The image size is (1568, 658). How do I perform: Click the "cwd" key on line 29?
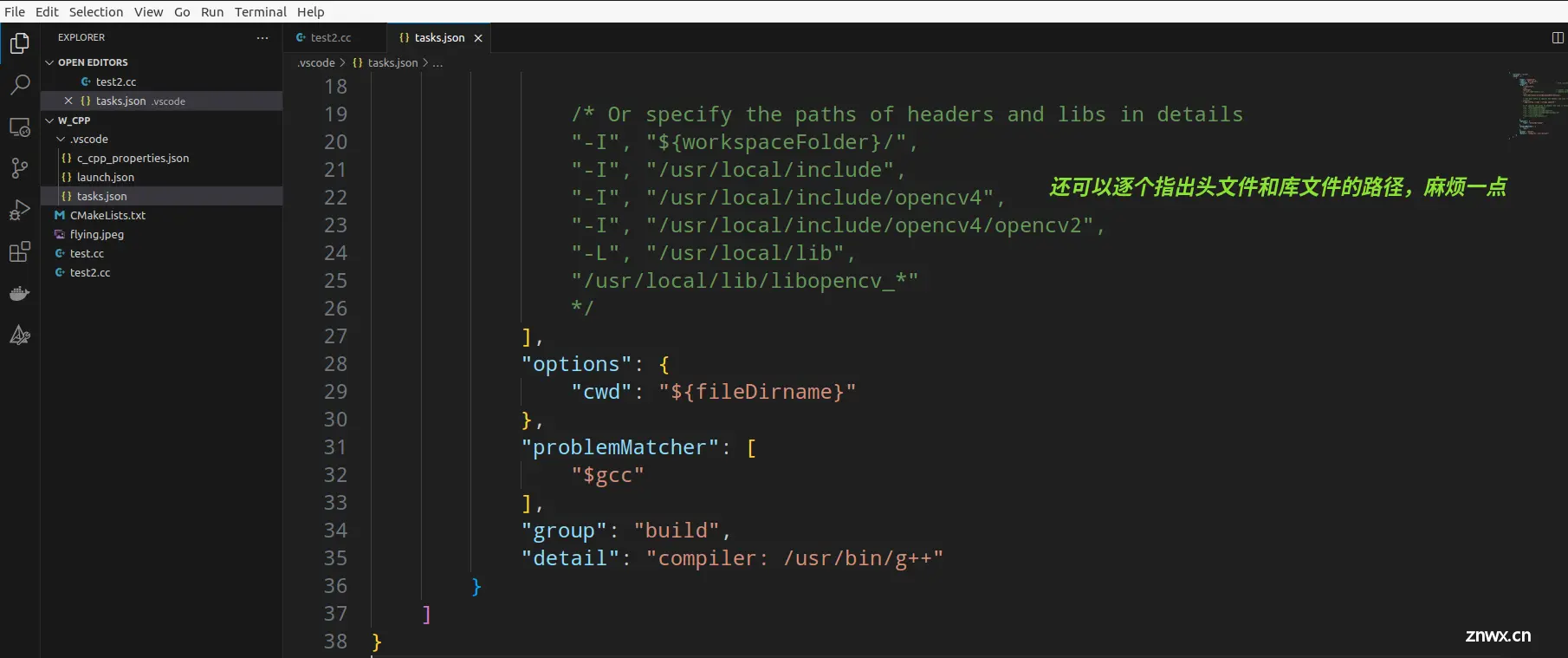[601, 392]
